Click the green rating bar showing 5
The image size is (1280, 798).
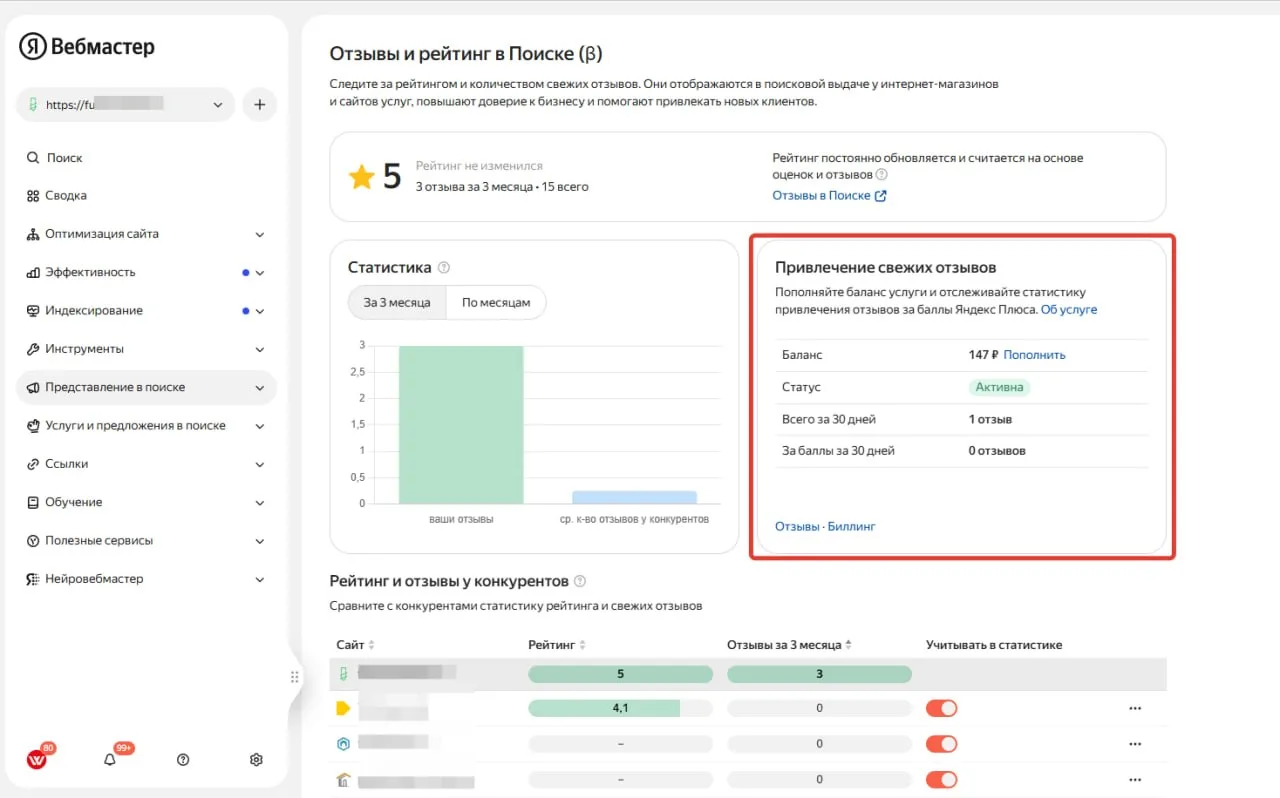(x=620, y=674)
